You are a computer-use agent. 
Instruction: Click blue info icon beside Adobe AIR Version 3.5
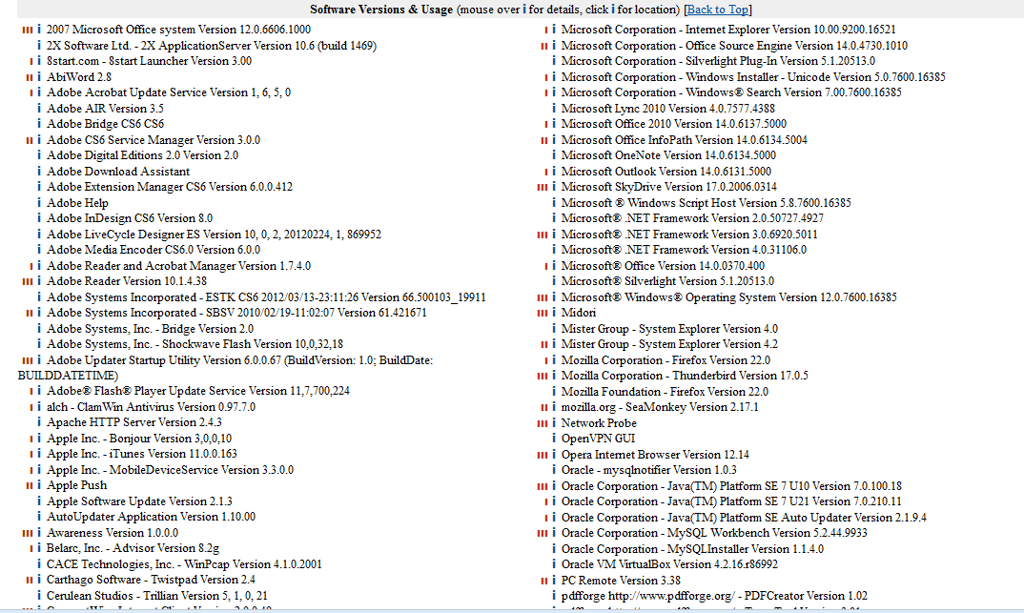coord(39,108)
